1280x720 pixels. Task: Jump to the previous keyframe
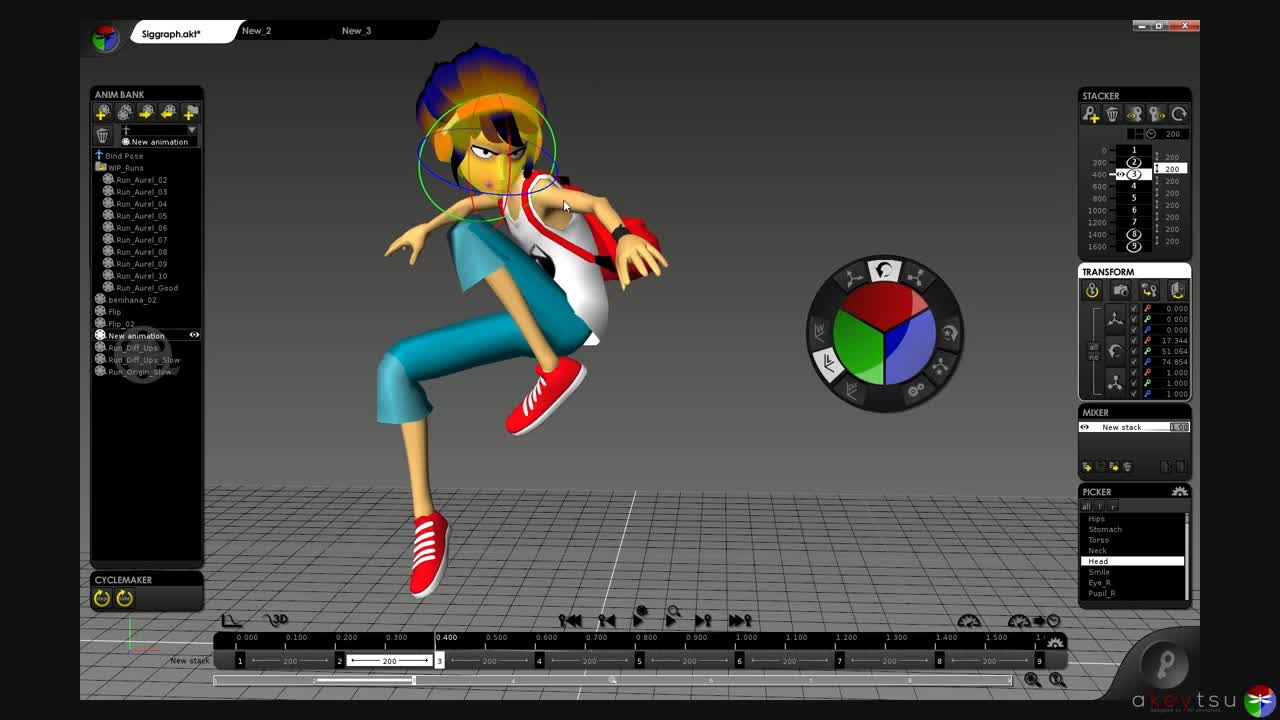point(606,621)
